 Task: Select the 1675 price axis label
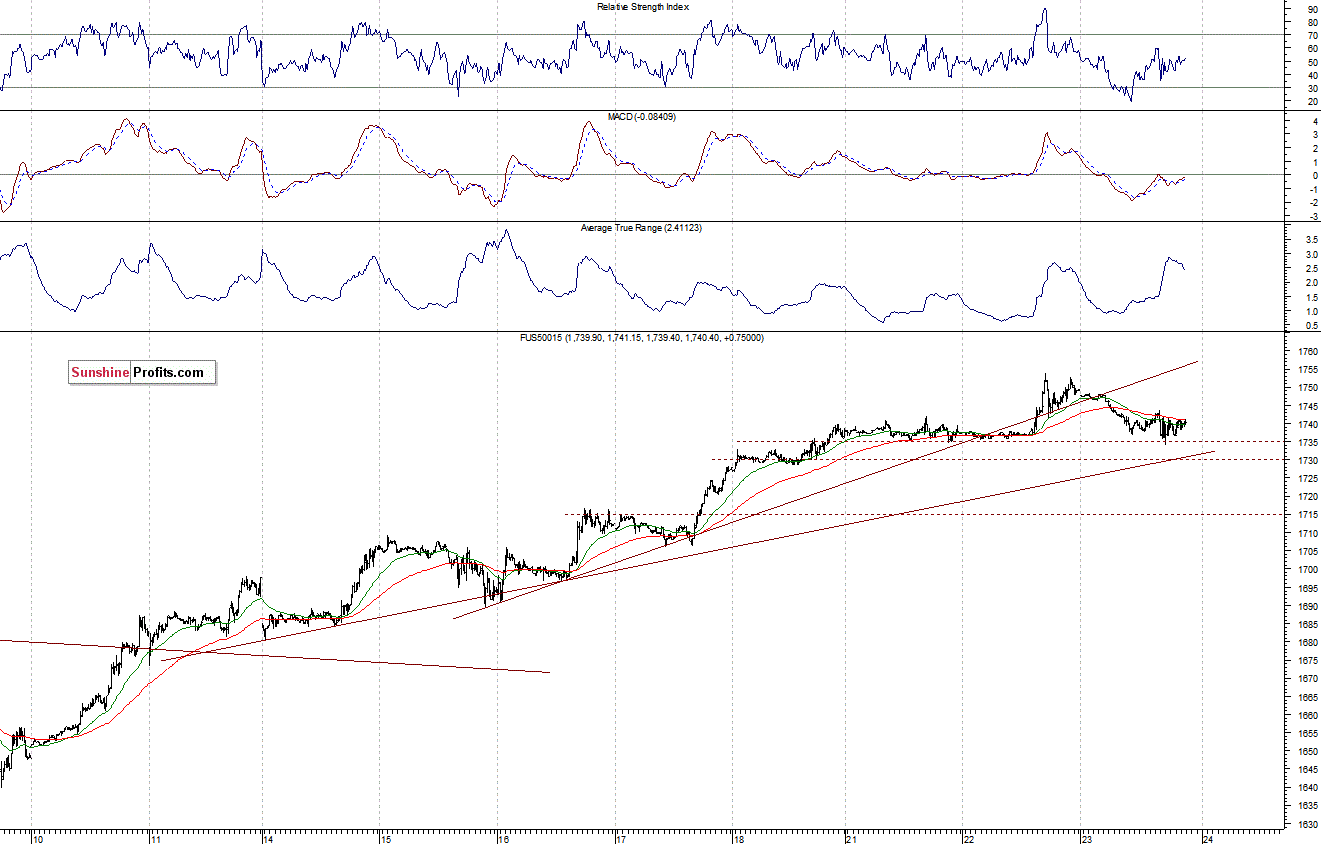pyautogui.click(x=1309, y=661)
